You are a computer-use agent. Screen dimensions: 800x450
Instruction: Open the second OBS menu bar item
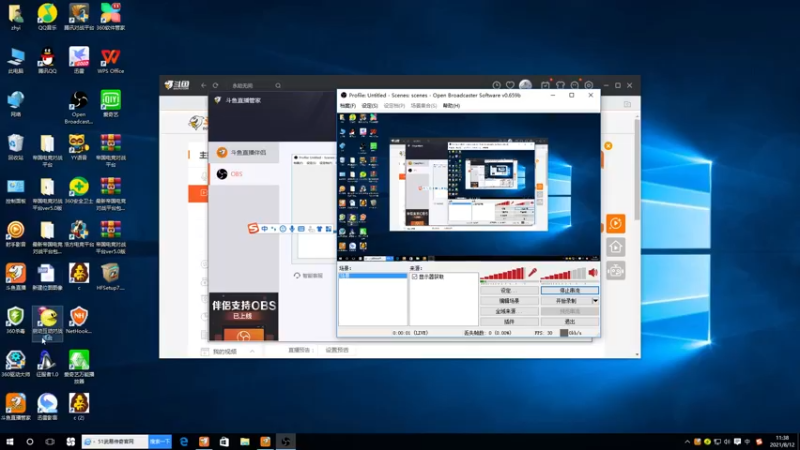pos(369,106)
